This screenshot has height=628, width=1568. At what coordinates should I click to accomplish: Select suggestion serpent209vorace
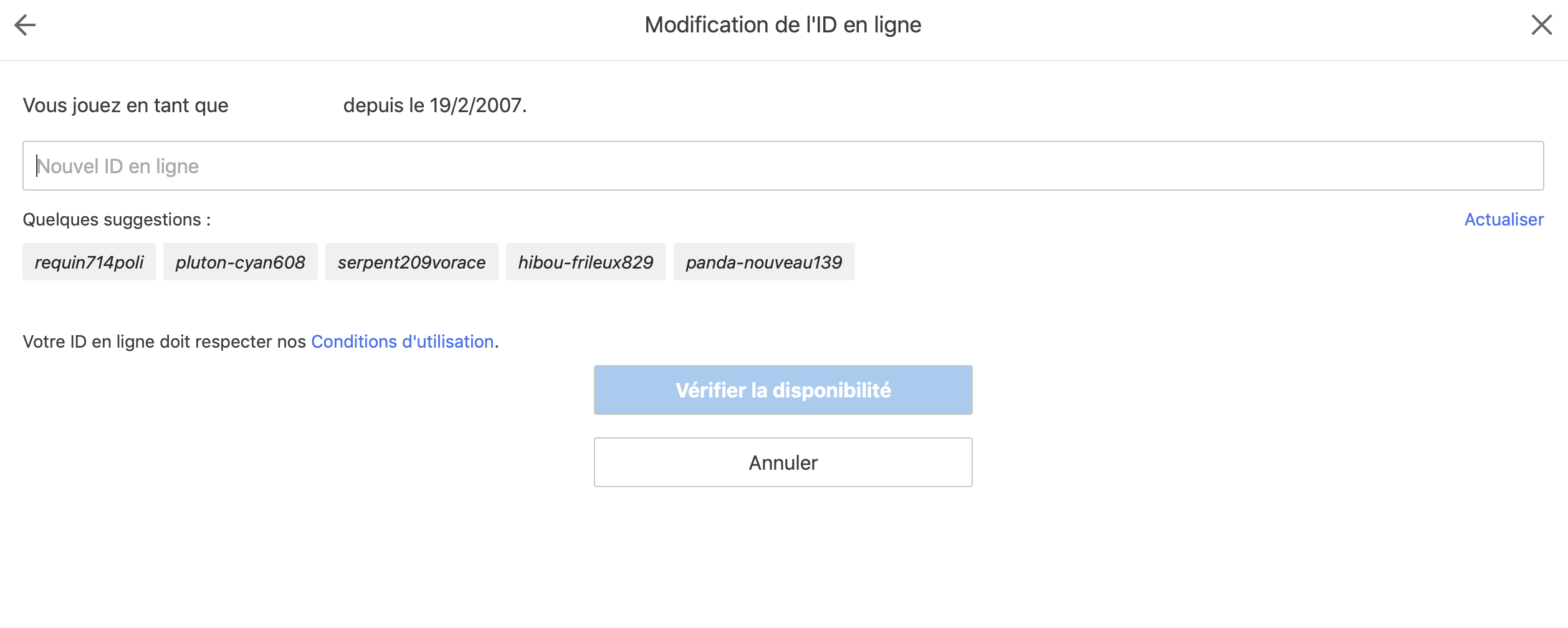(x=412, y=262)
